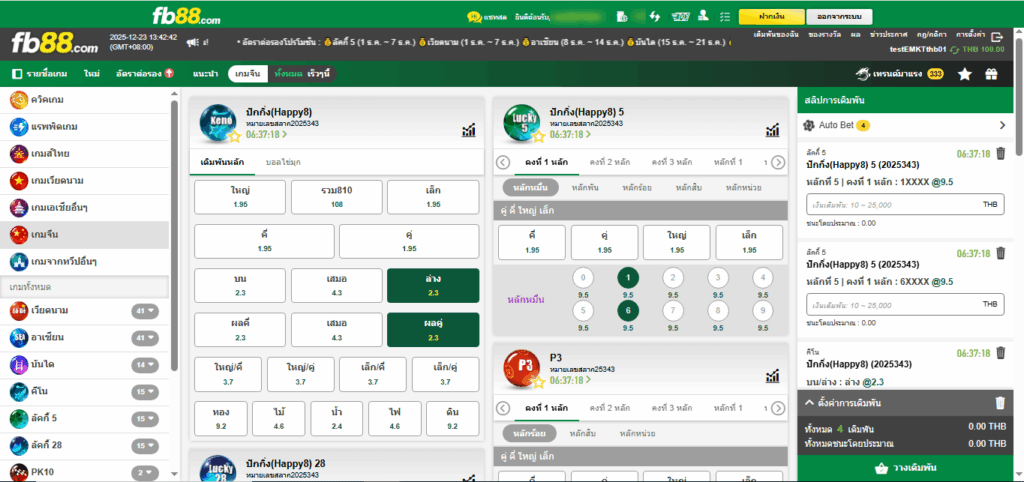This screenshot has height=482, width=1024.
Task: Expand the คีโน 15 games dropdown
Action: pyautogui.click(x=145, y=392)
